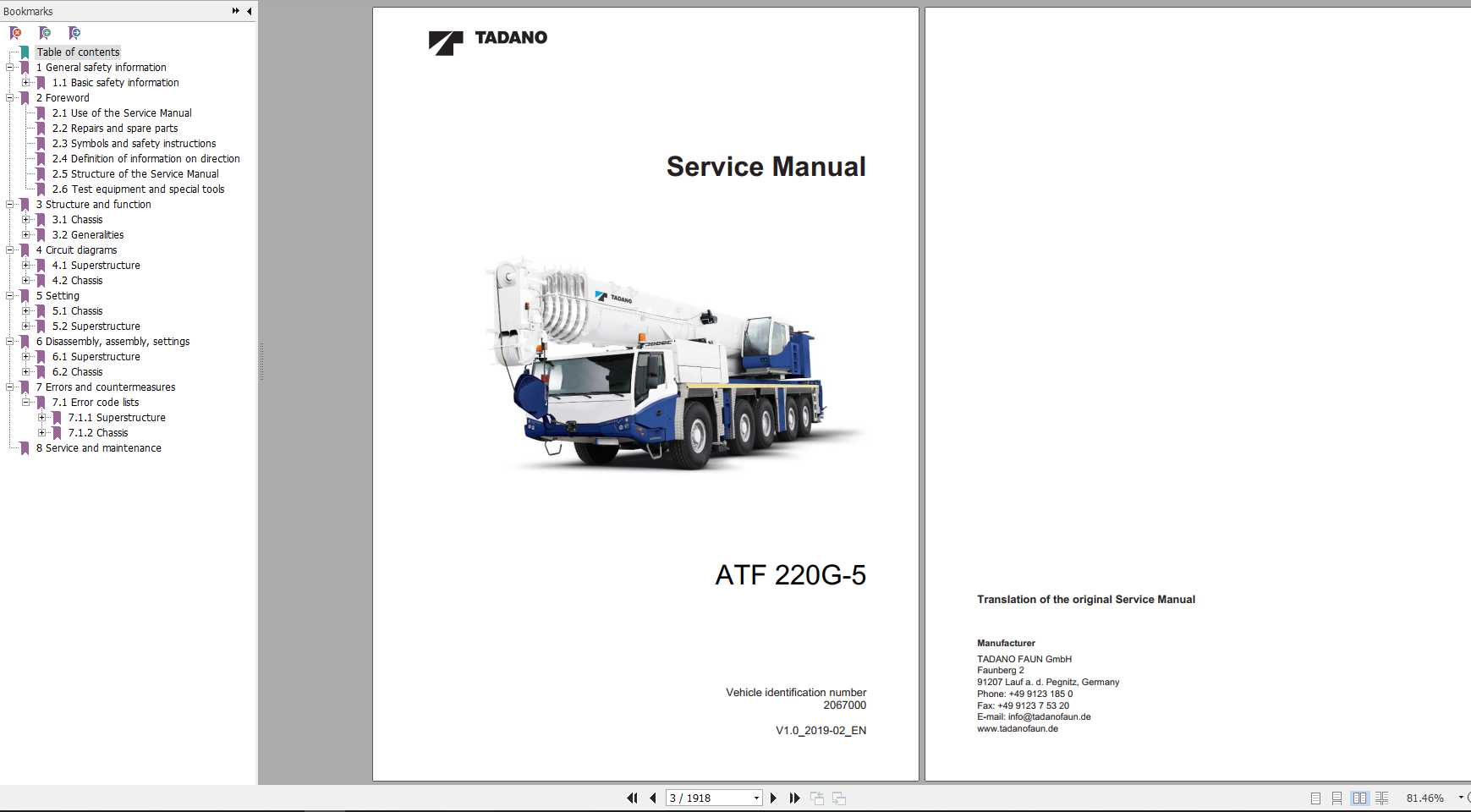Collapse the Bookmarks panel with the left arrow
Viewport: 1471px width, 812px height.
pyautogui.click(x=249, y=11)
